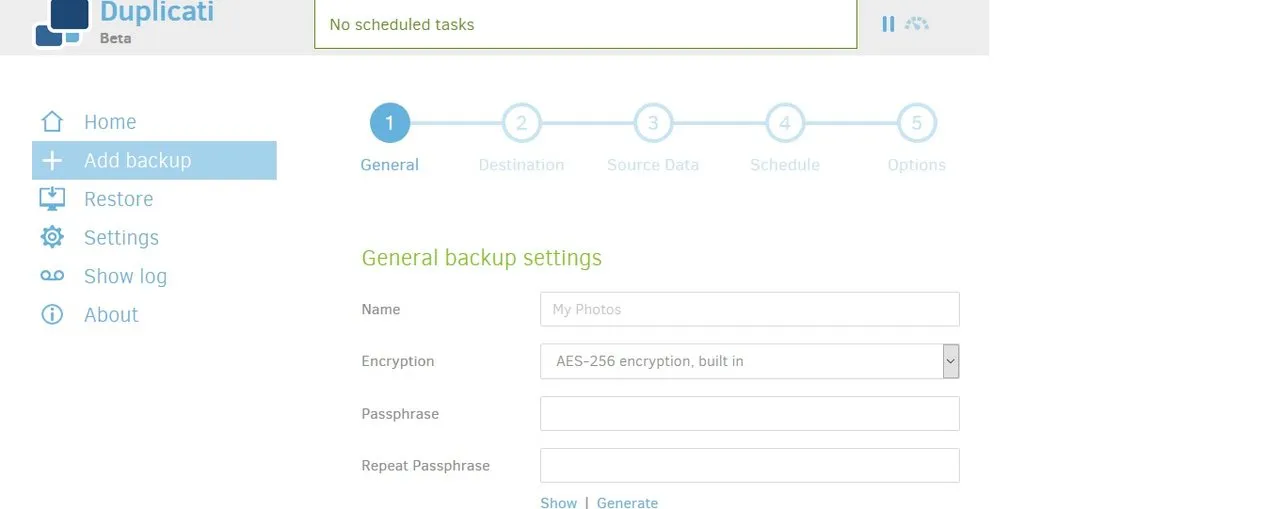Viewport: 1280px width, 509px height.
Task: Select the Repeat Passphrase field
Action: [x=750, y=465]
